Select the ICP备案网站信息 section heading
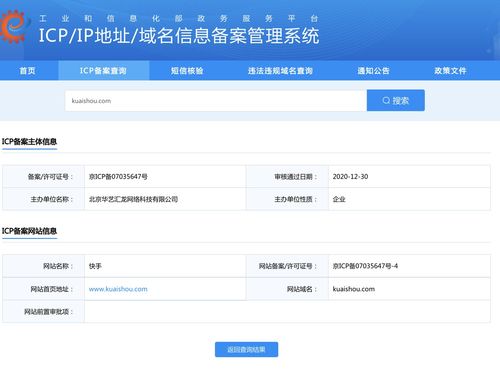 (x=29, y=231)
